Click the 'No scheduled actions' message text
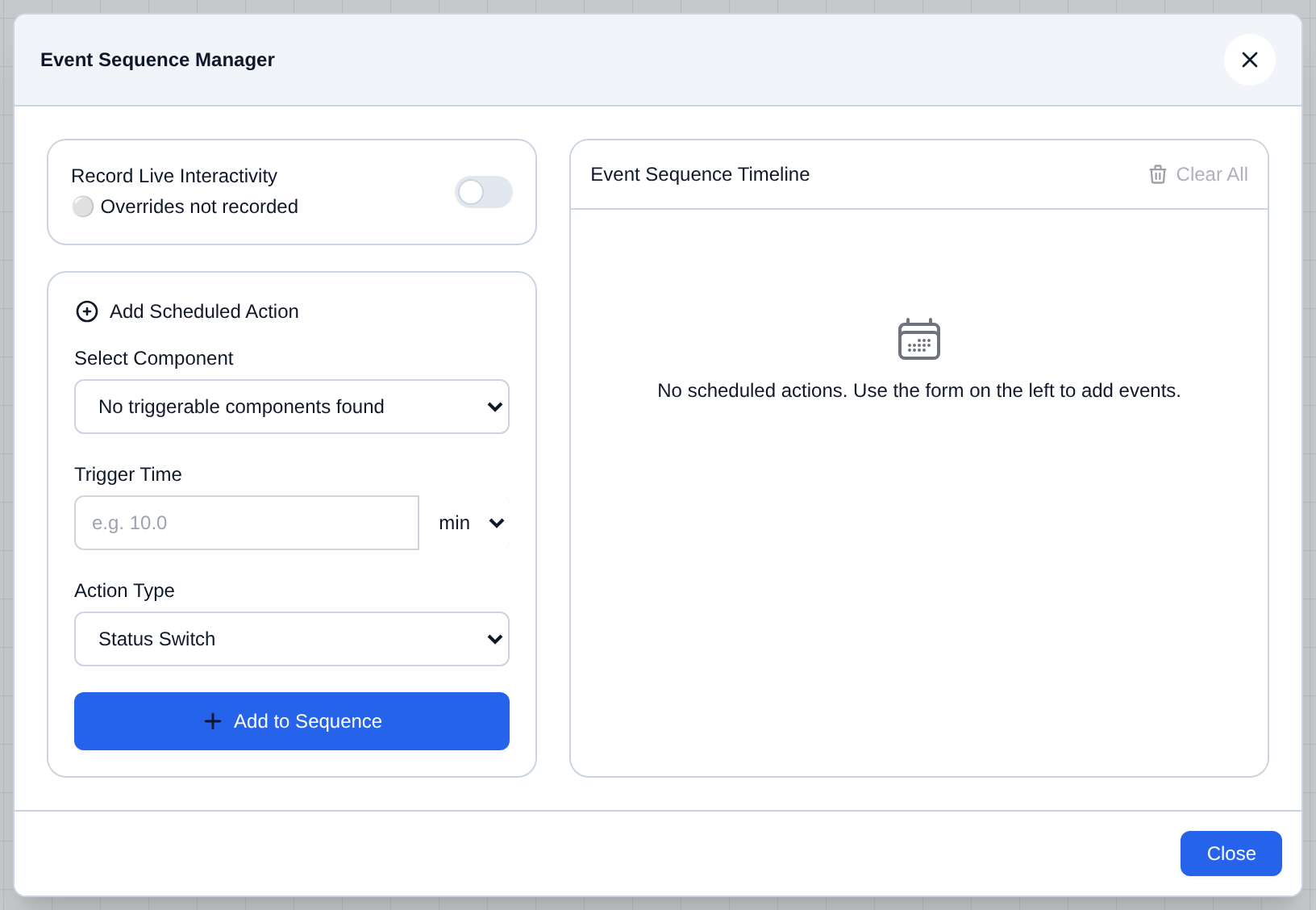The image size is (1316, 910). tap(918, 390)
